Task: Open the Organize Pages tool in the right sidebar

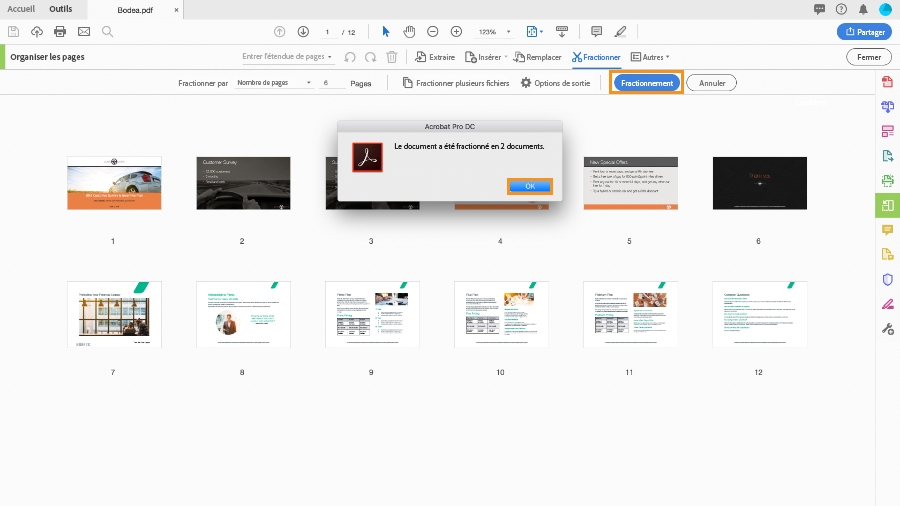Action: (887, 205)
